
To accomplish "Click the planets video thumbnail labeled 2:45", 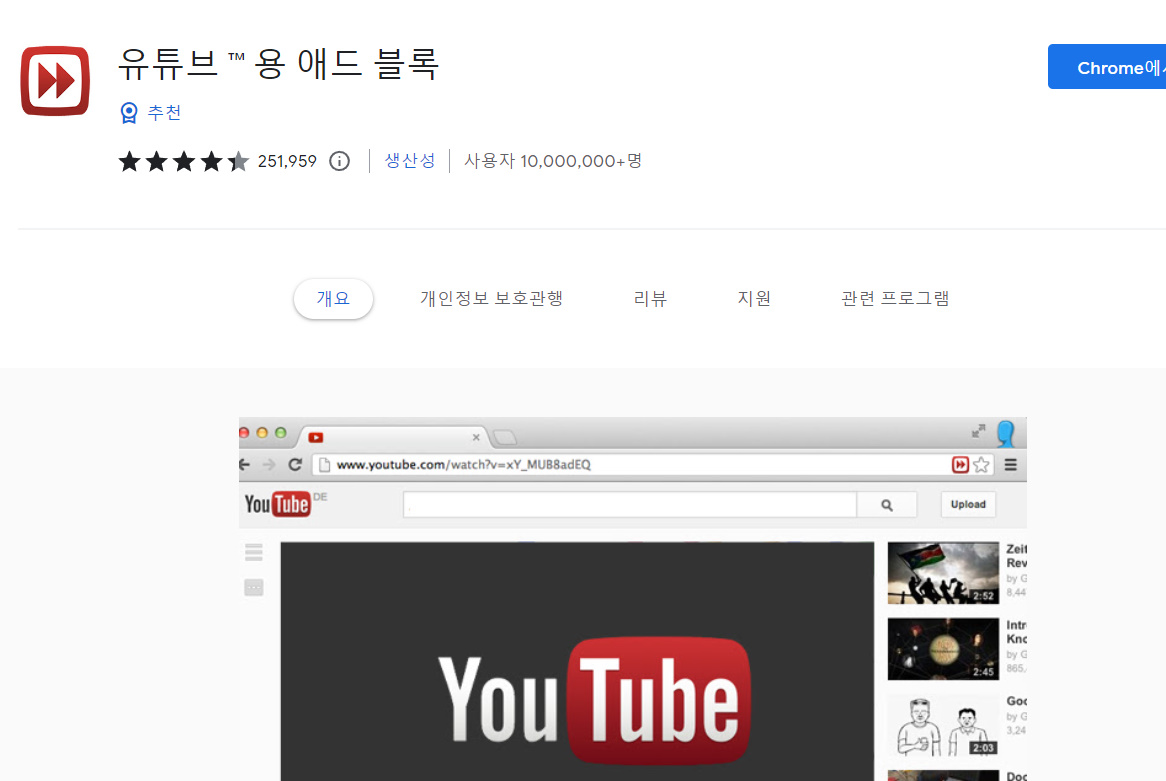I will (x=943, y=649).
